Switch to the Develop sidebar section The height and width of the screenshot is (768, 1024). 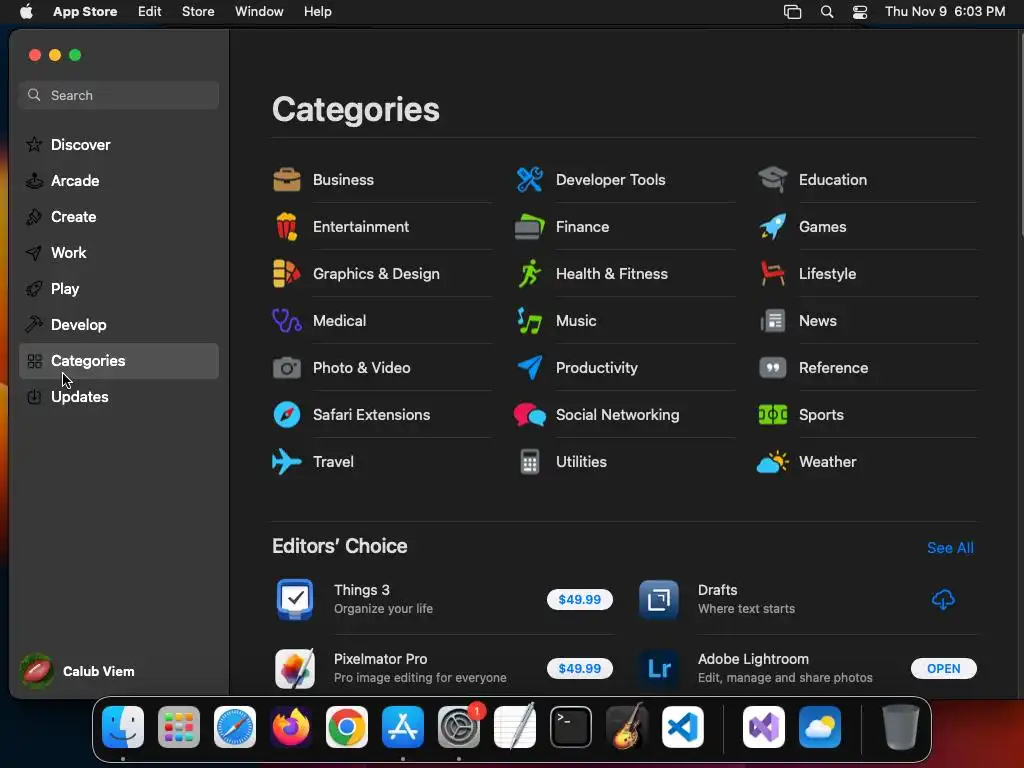[x=119, y=324]
